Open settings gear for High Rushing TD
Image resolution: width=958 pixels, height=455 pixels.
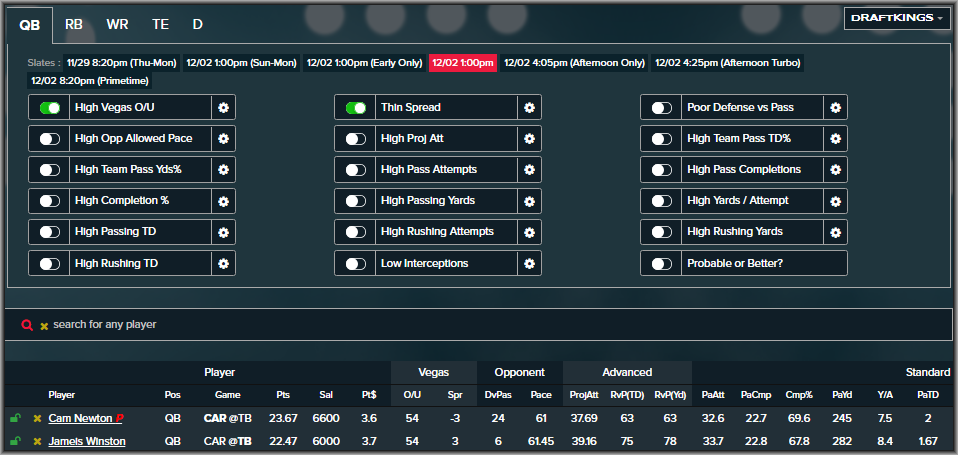pyautogui.click(x=224, y=263)
